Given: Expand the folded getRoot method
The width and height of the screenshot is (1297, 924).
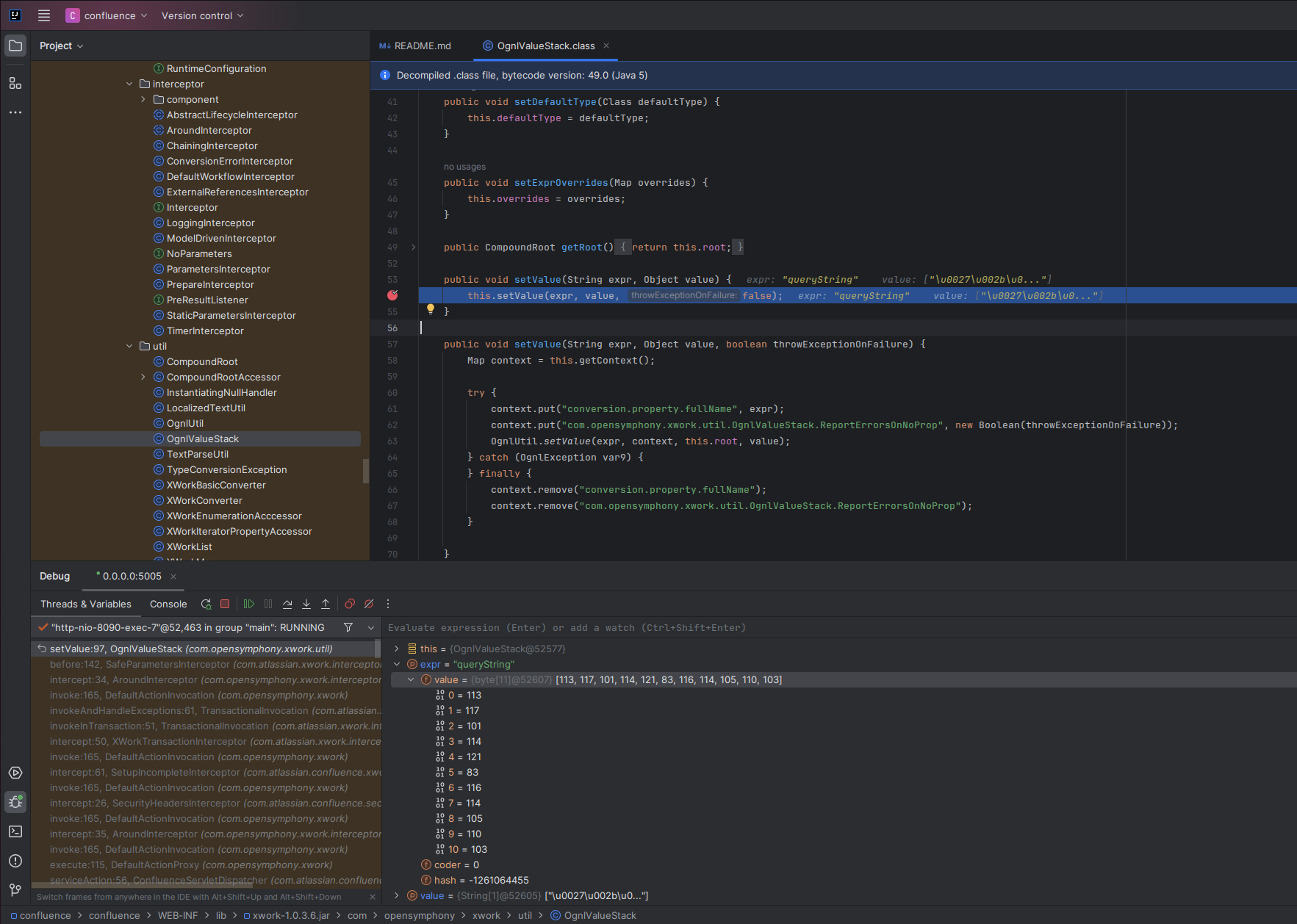Looking at the screenshot, I should [x=413, y=248].
